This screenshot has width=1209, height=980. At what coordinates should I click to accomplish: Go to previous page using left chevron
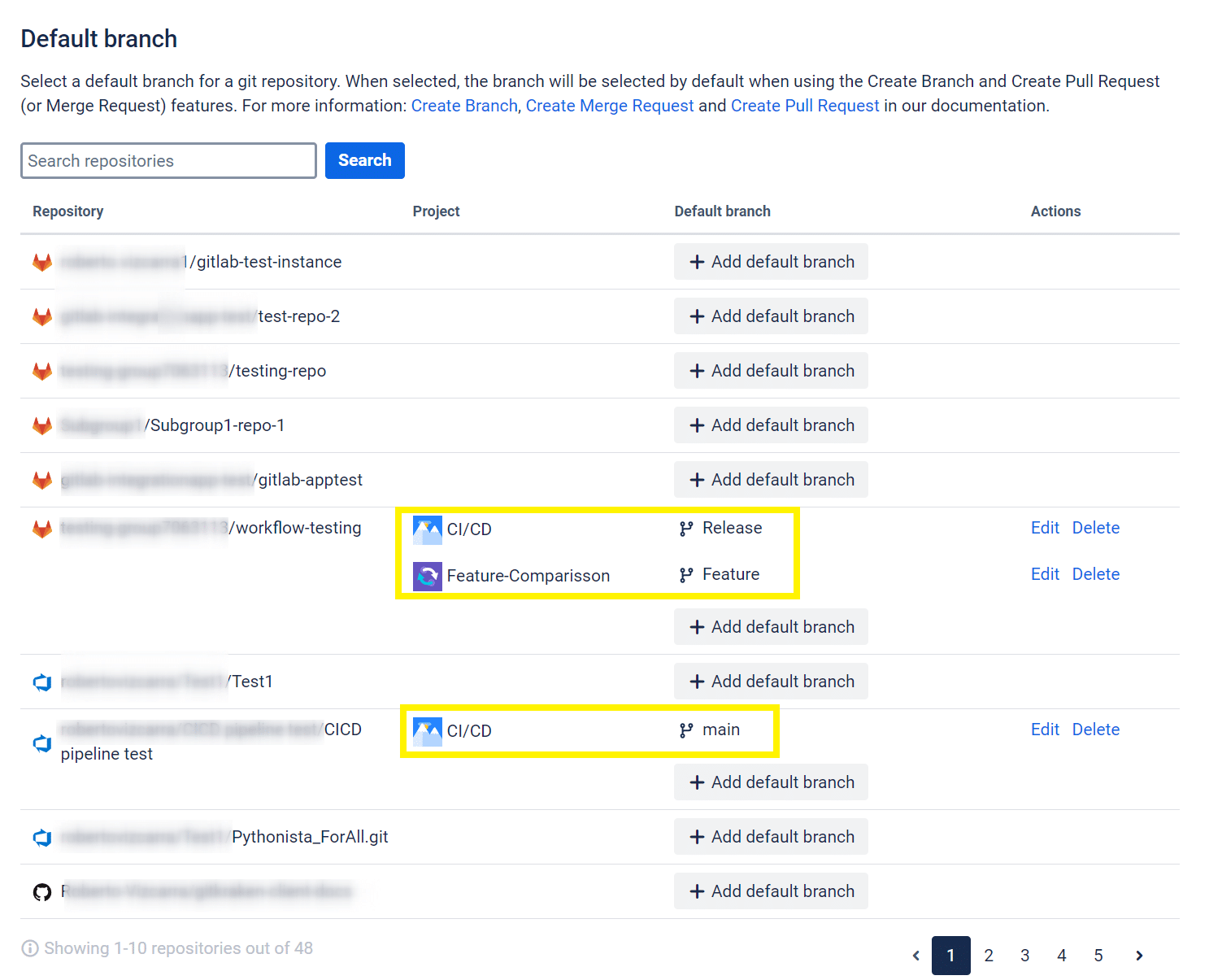[916, 956]
